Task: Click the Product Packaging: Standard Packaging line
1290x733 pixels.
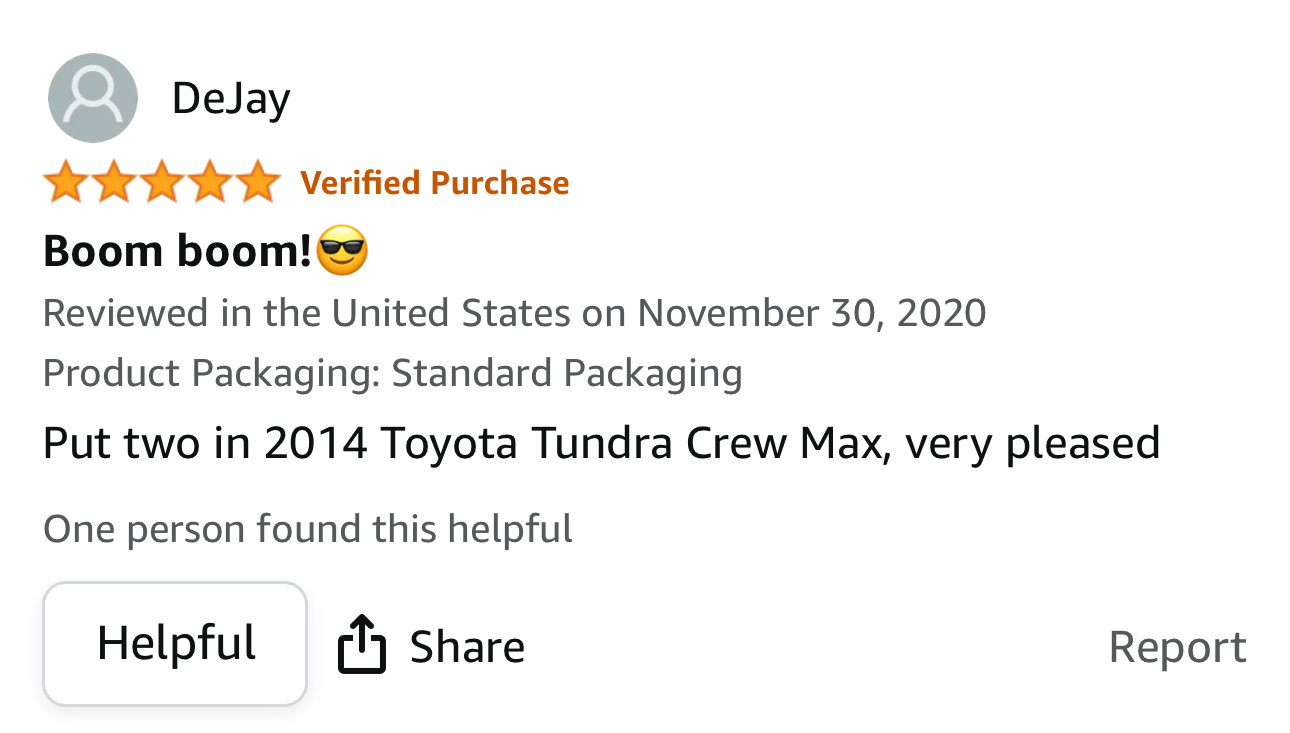Action: pyautogui.click(x=393, y=373)
